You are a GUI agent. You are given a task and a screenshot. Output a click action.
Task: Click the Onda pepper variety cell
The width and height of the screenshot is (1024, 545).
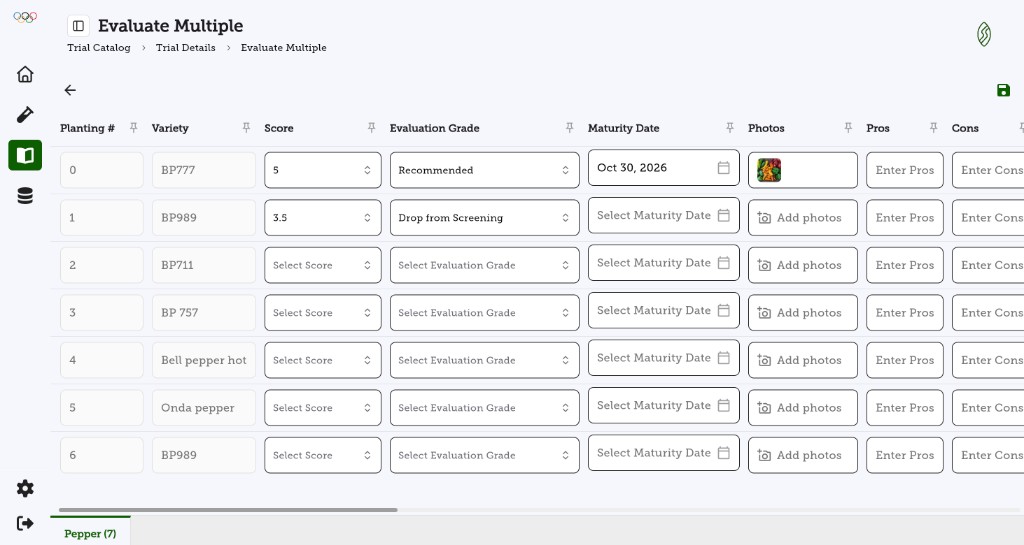point(204,408)
